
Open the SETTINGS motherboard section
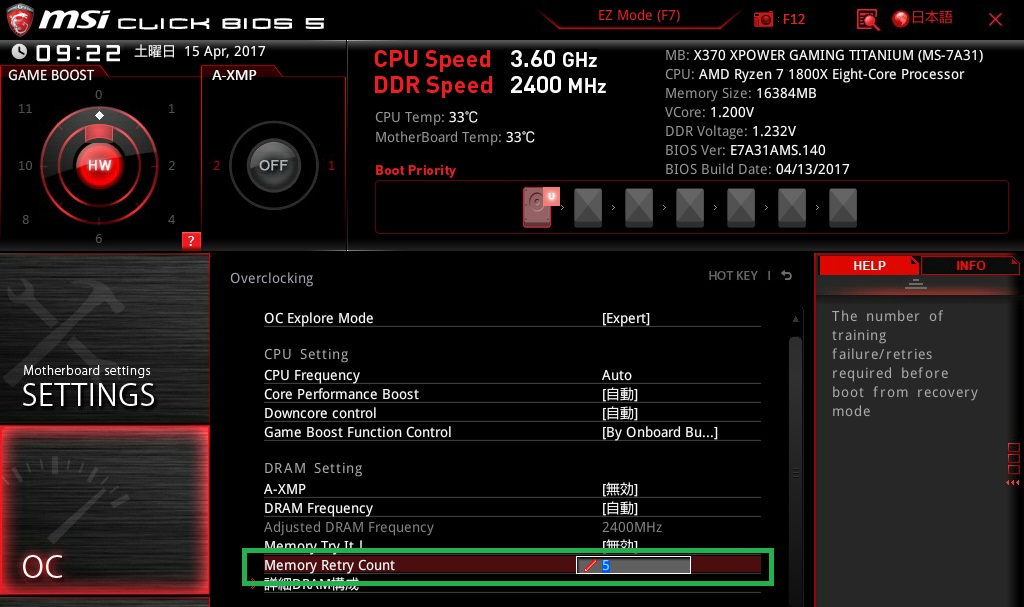click(x=104, y=338)
